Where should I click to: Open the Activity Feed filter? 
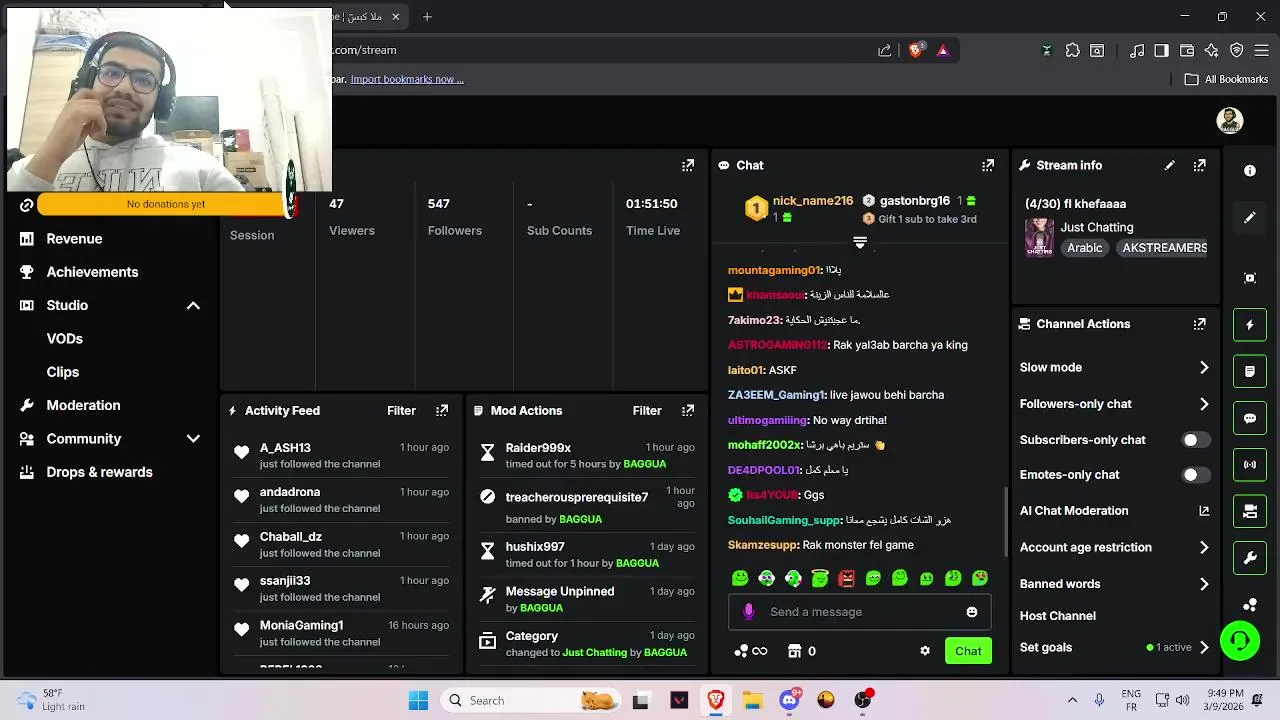point(401,410)
